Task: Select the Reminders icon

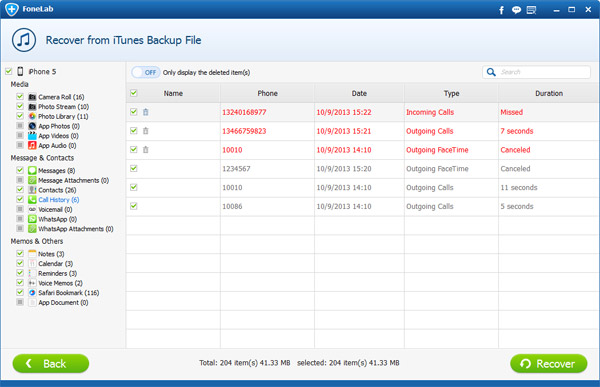Action: tap(32, 273)
